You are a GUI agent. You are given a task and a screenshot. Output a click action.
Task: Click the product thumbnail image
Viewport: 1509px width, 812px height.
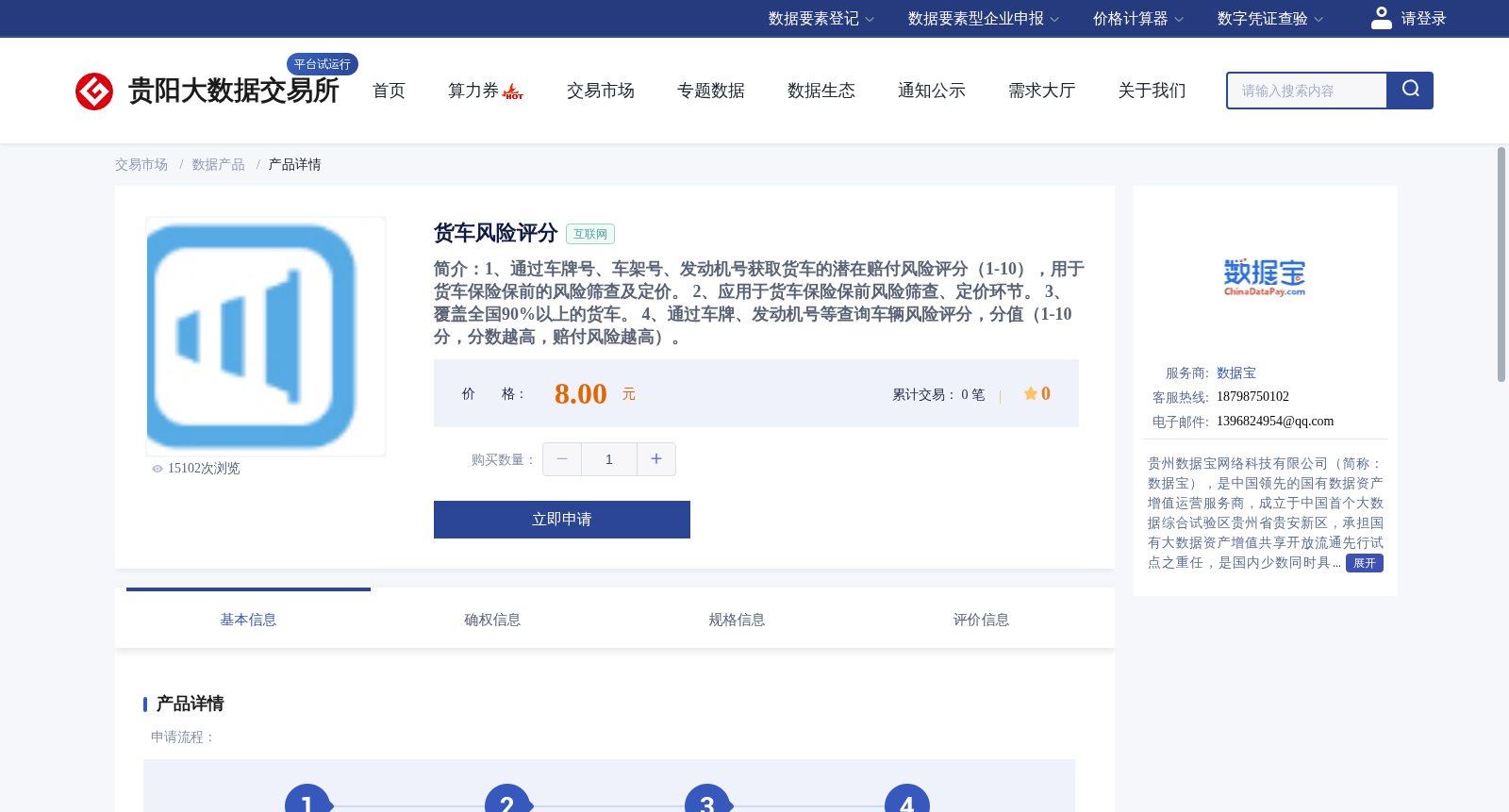tap(266, 337)
